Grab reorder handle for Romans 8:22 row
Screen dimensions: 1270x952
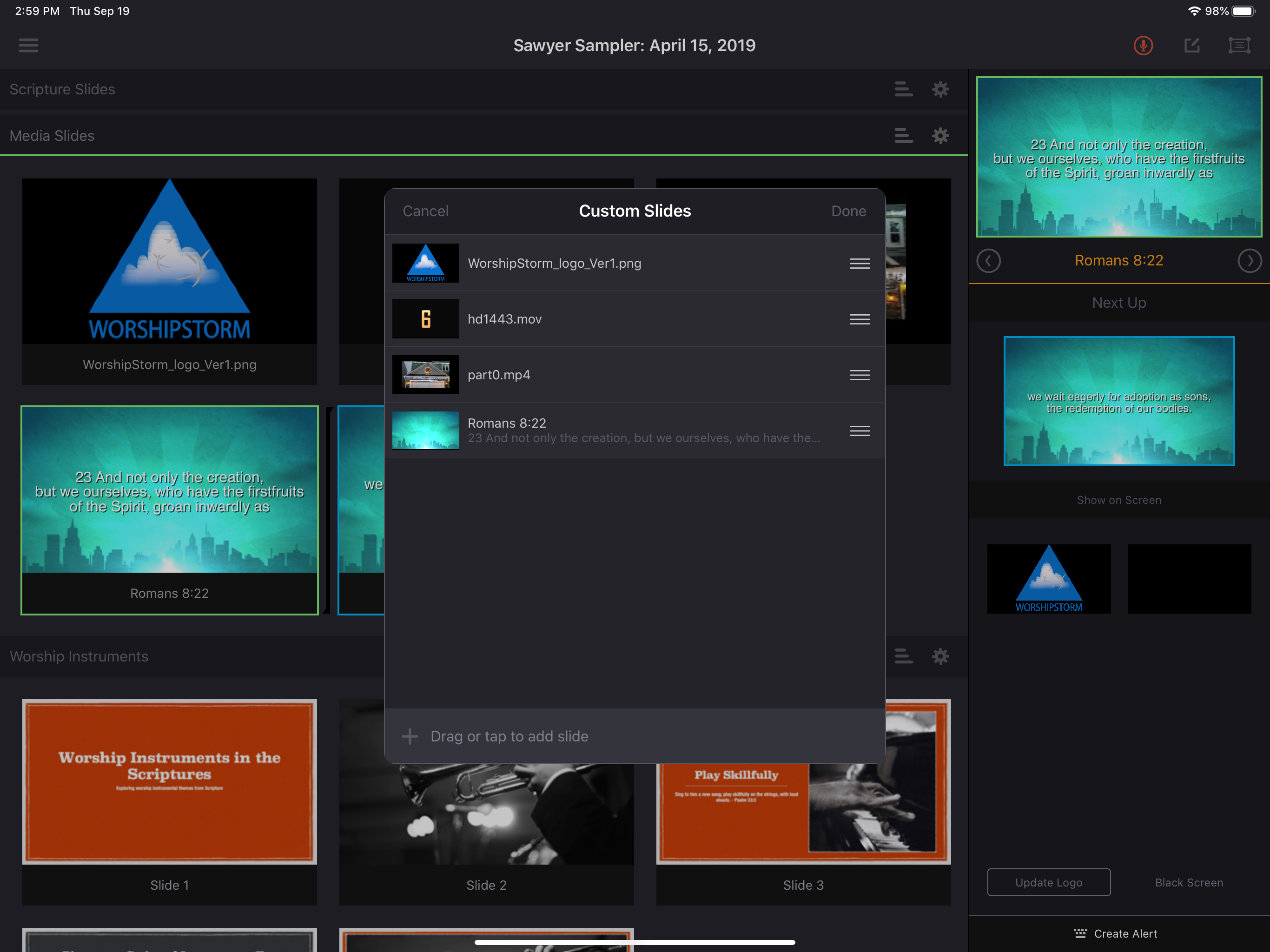click(x=859, y=430)
